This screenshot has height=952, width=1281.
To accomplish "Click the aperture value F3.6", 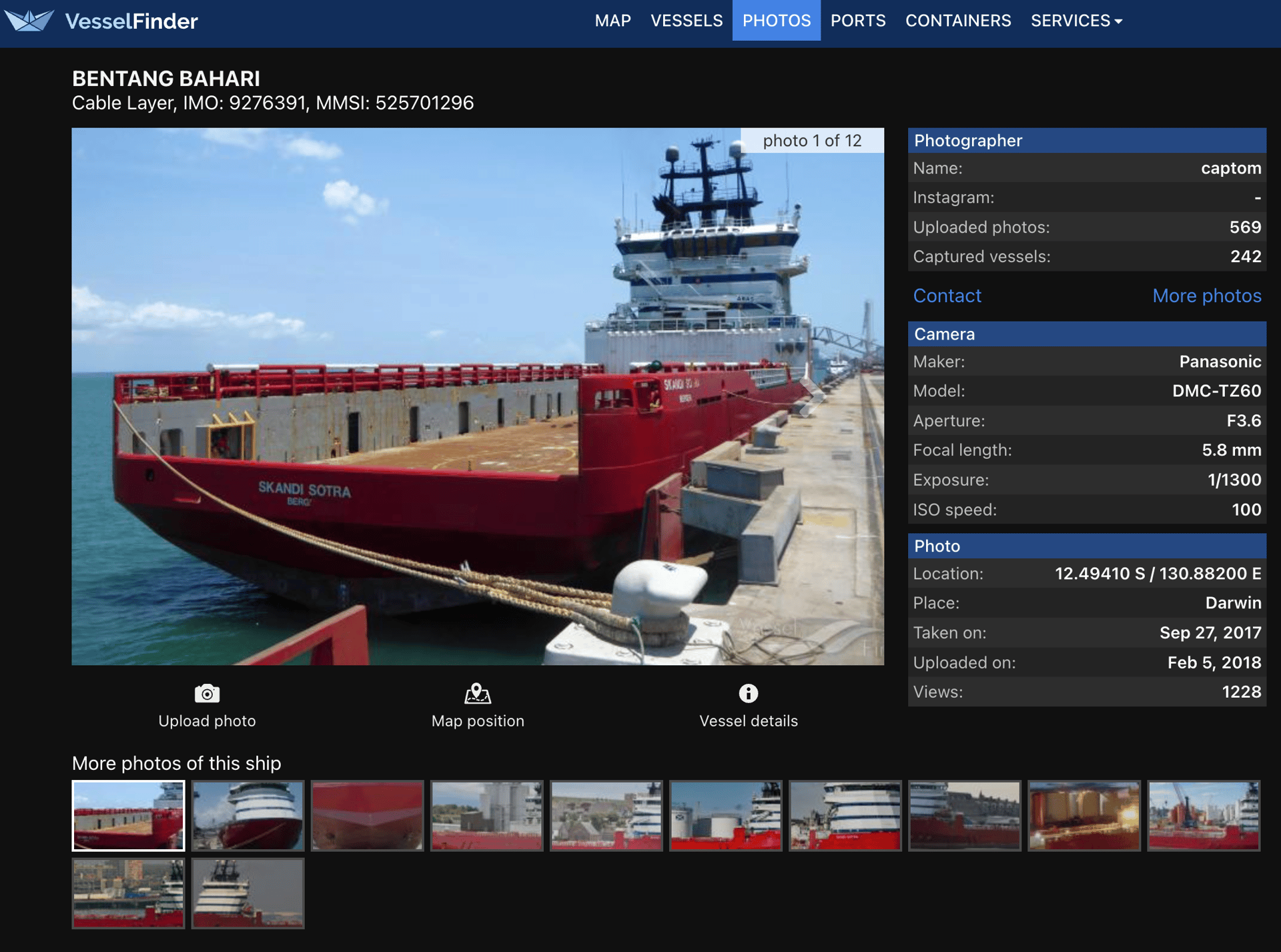I will point(1244,421).
